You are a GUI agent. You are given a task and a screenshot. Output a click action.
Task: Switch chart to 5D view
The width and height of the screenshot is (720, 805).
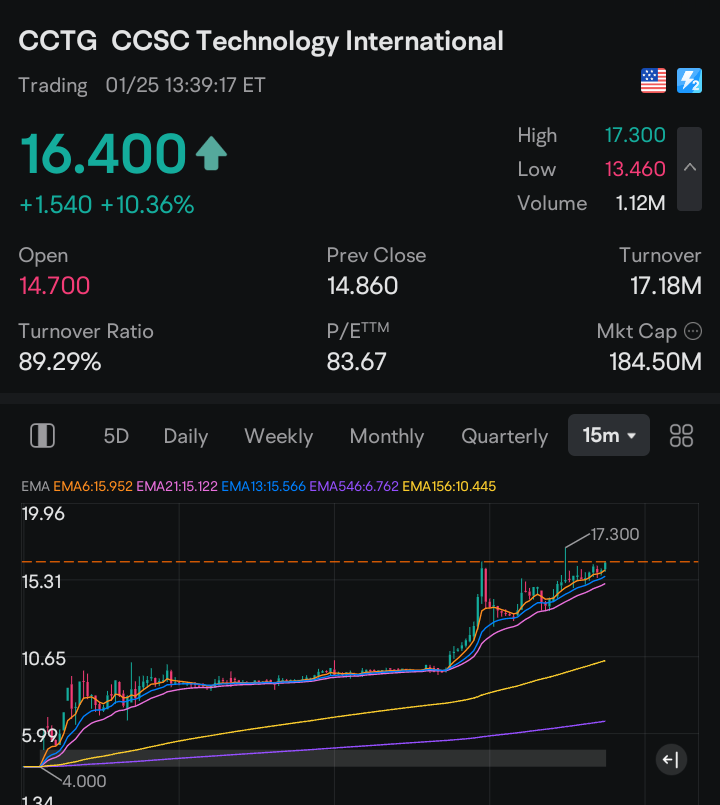[x=116, y=436]
